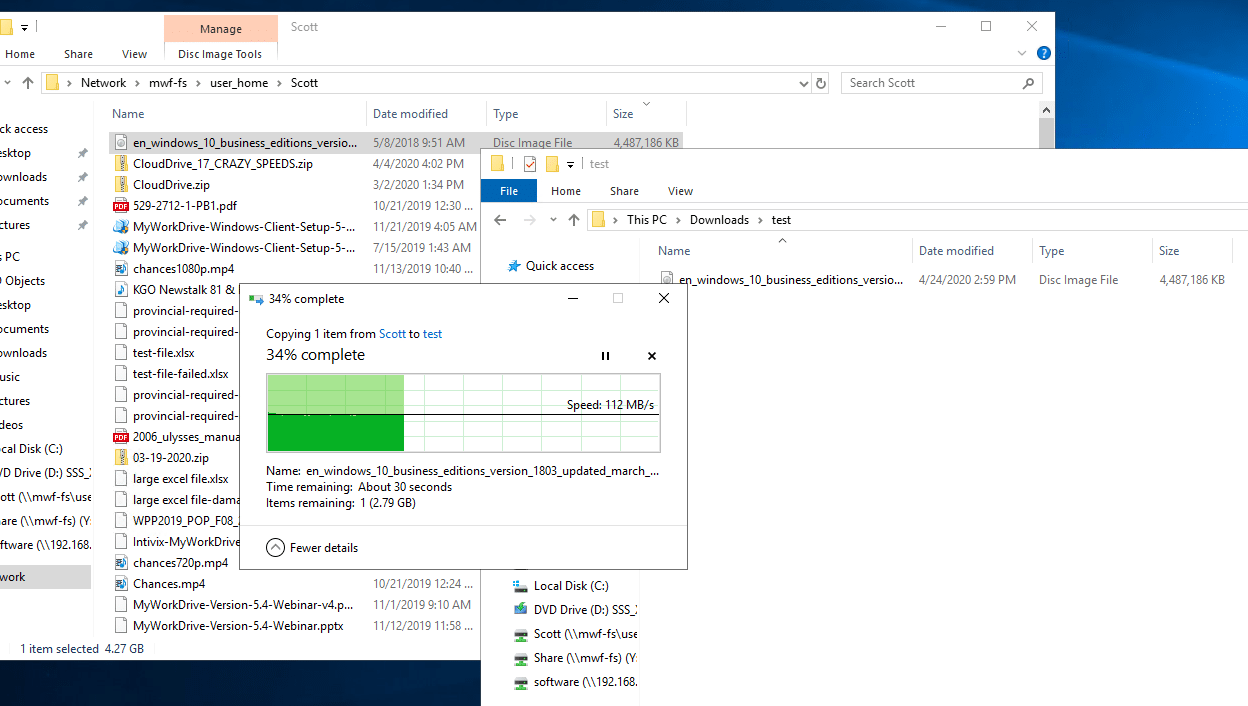Open the File tab in test window

click(x=509, y=191)
